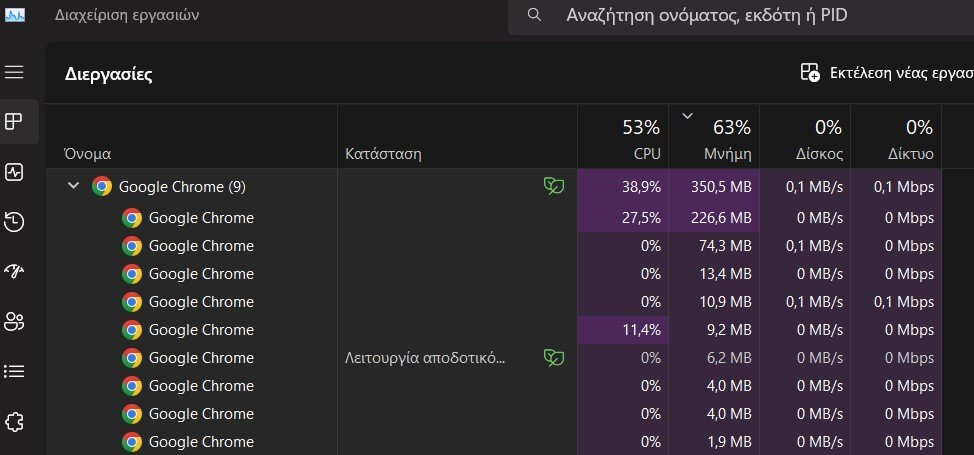Open the Services puzzle-piece sidebar icon
Screen dimensions: 974x455
[14, 423]
